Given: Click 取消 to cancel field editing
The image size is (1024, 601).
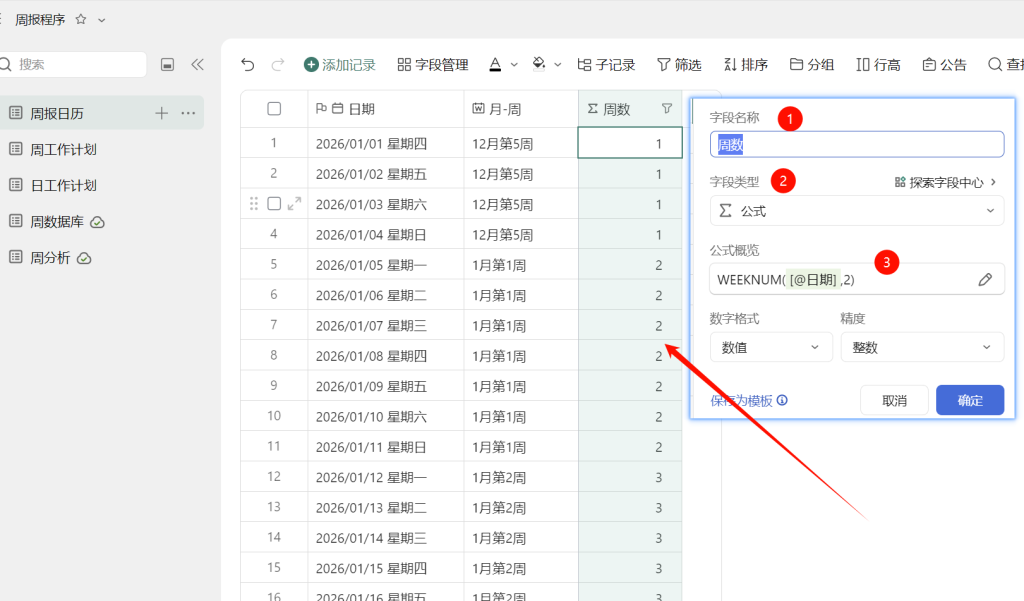Looking at the screenshot, I should (x=895, y=400).
